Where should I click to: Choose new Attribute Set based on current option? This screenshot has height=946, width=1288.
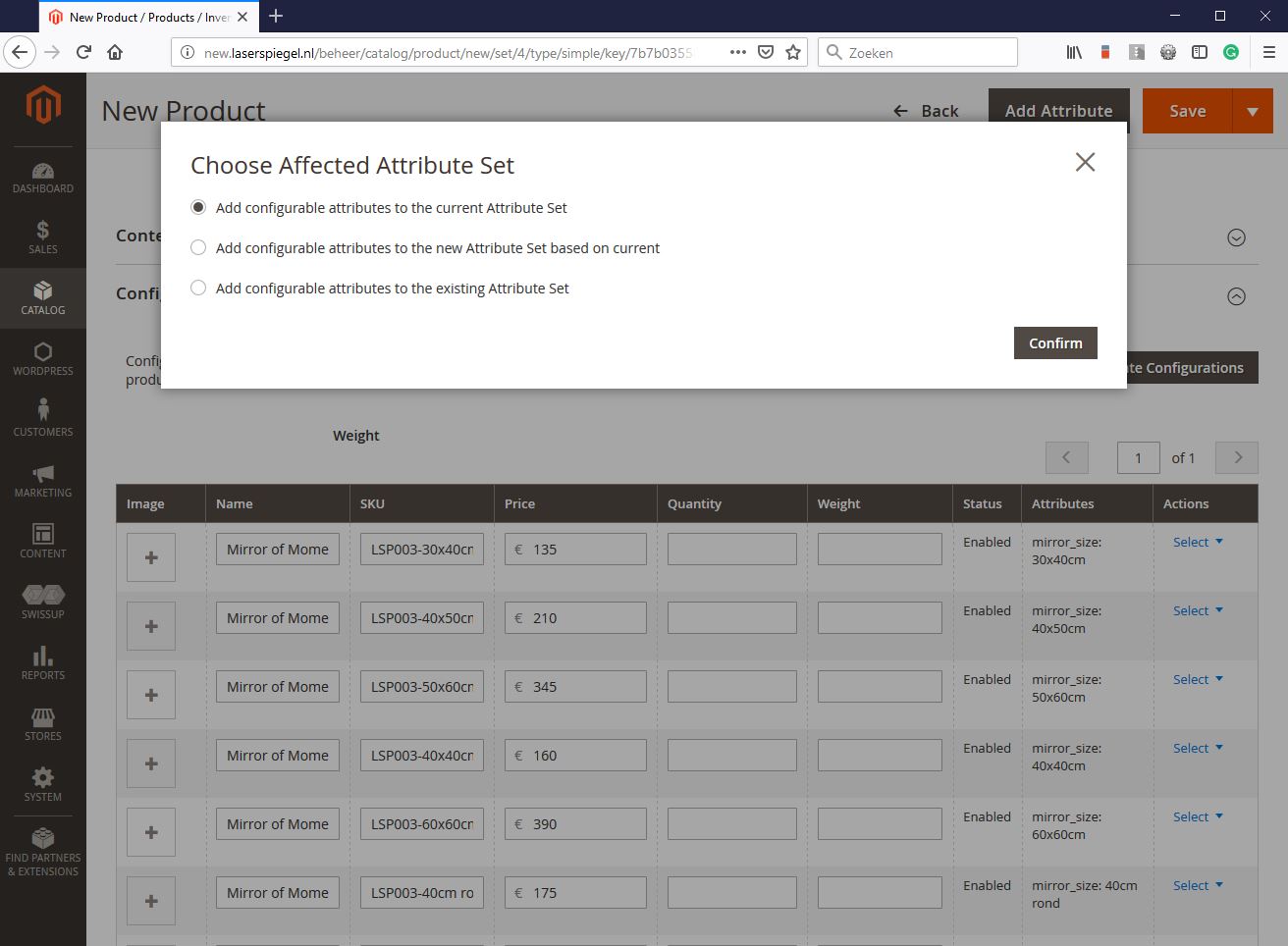(197, 247)
